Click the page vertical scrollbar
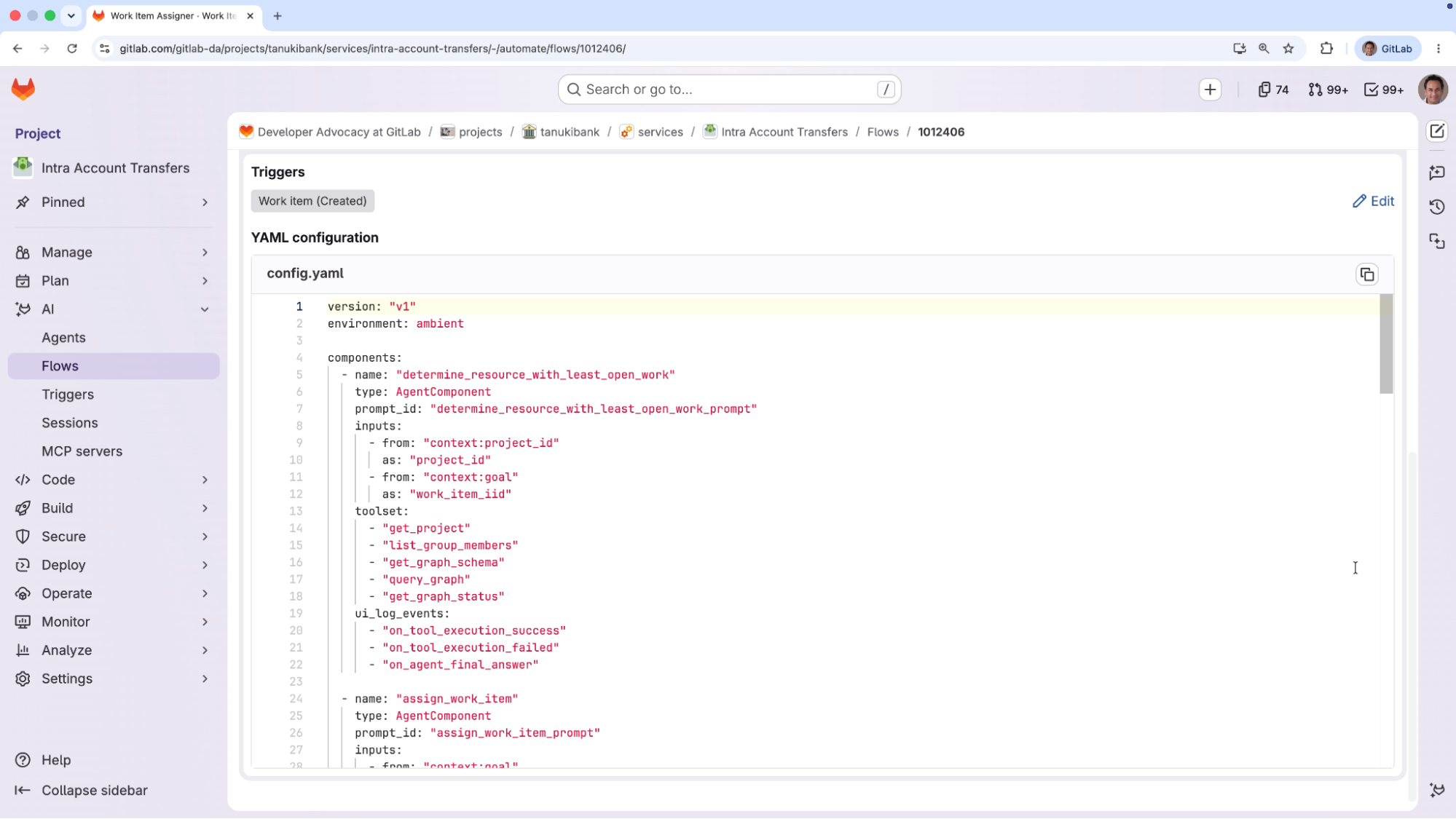Screen dimensions: 1456x819 tap(1412, 626)
